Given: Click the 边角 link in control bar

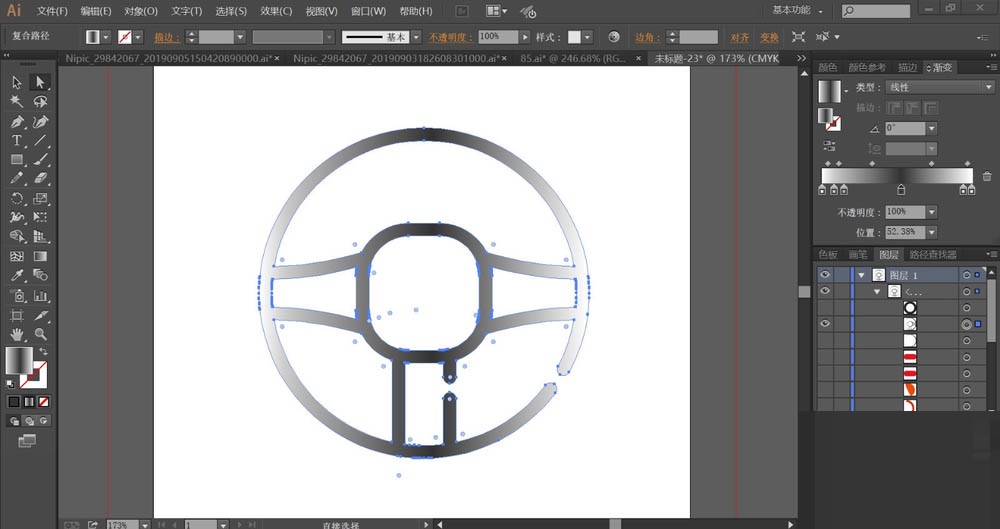Looking at the screenshot, I should point(647,38).
